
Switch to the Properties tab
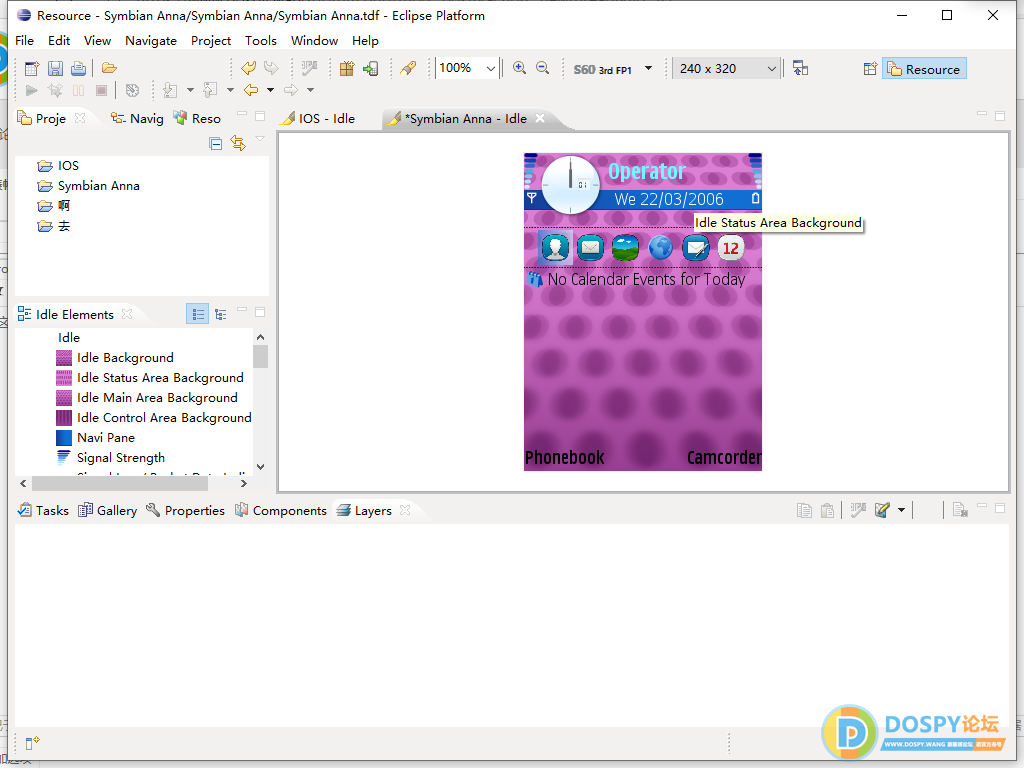[185, 510]
